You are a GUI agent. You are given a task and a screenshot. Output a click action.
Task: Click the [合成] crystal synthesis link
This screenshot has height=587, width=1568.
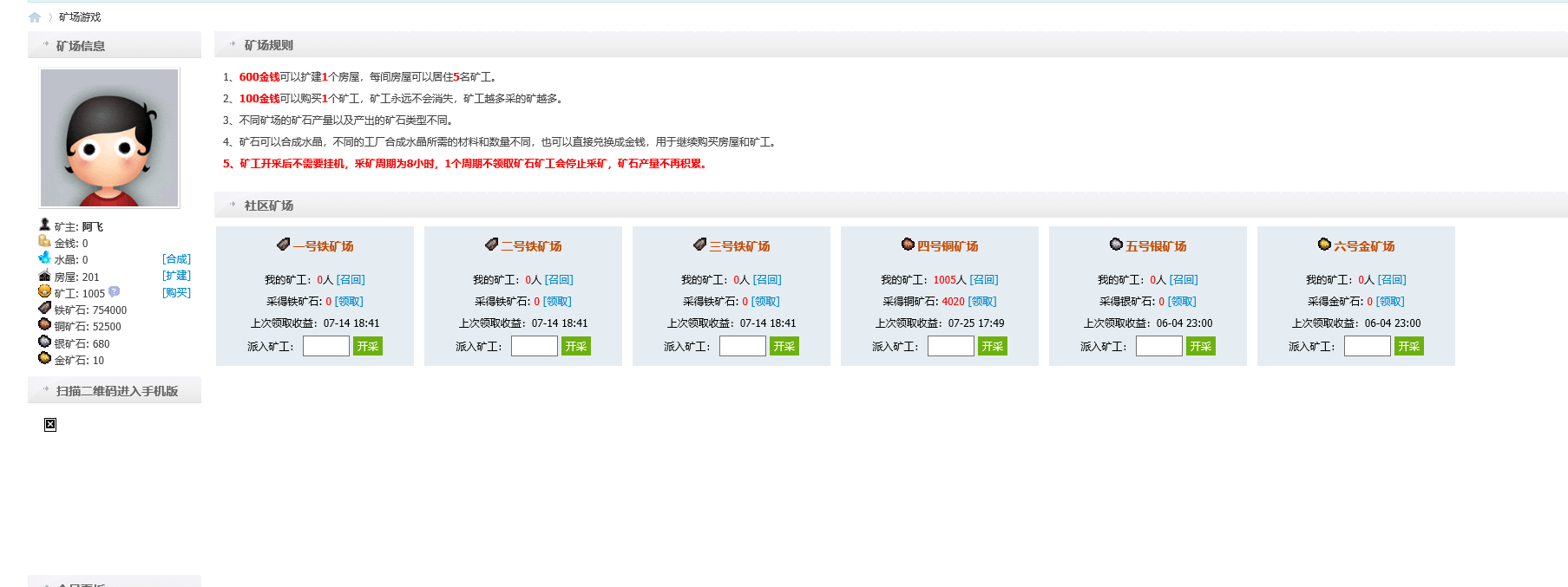pyautogui.click(x=176, y=259)
